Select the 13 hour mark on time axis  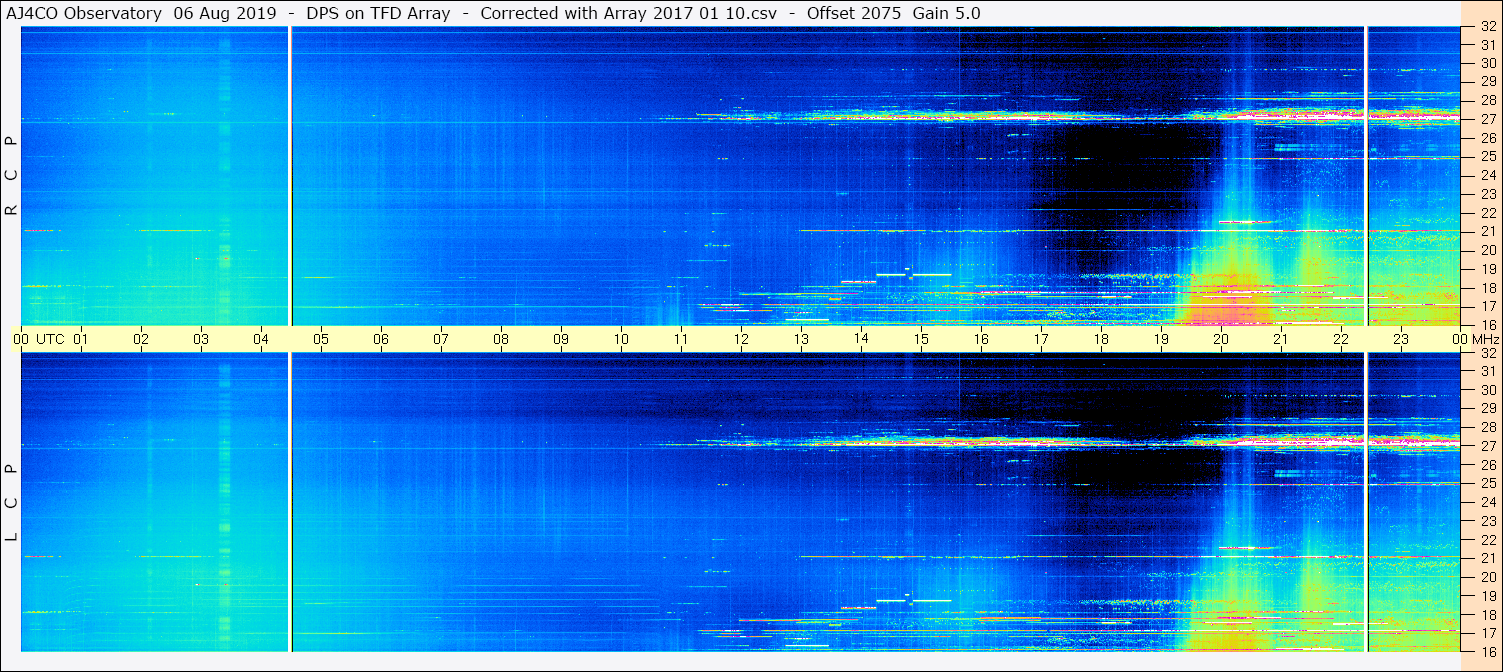pyautogui.click(x=801, y=339)
